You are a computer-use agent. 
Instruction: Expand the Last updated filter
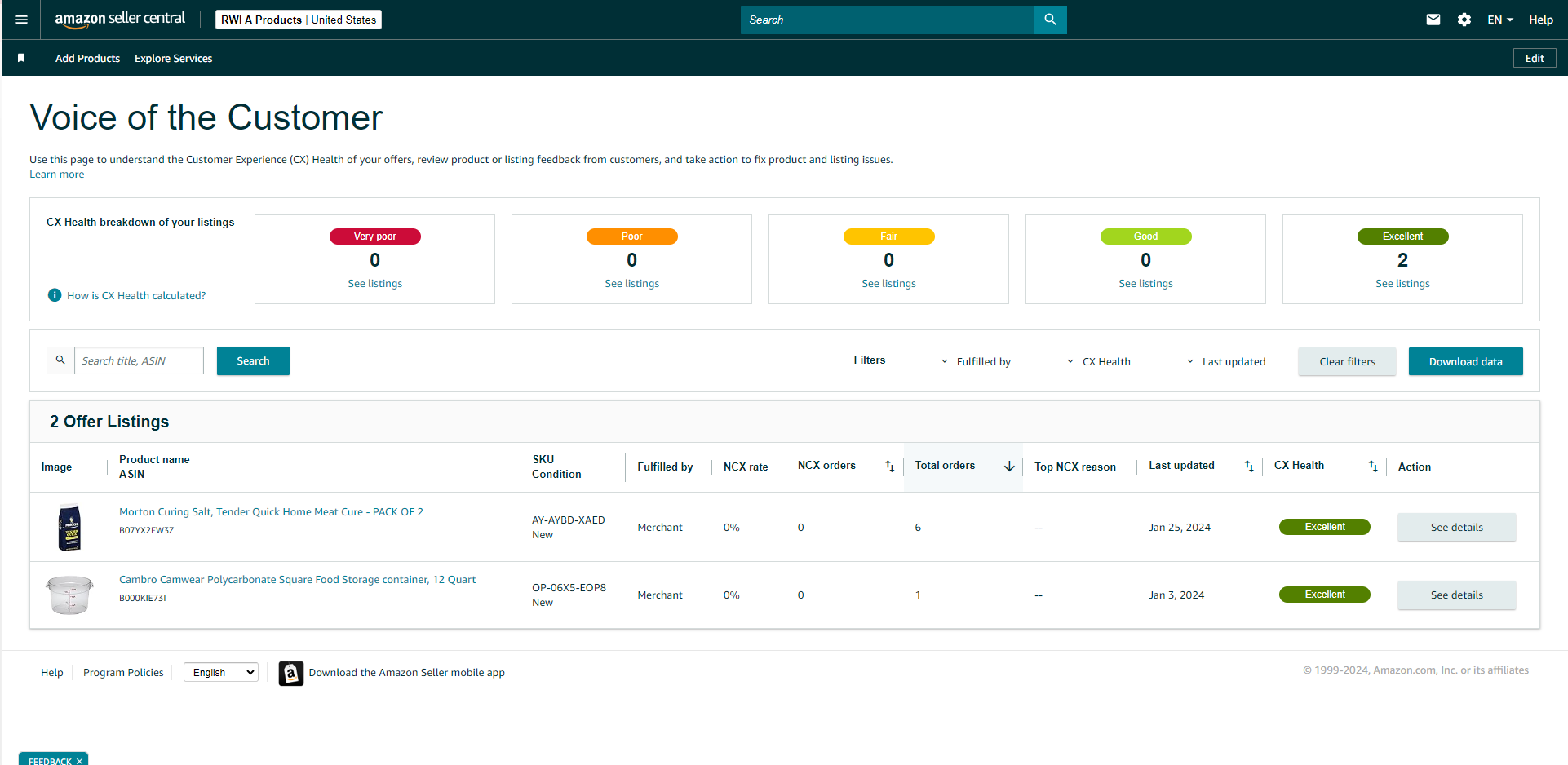coord(1225,362)
